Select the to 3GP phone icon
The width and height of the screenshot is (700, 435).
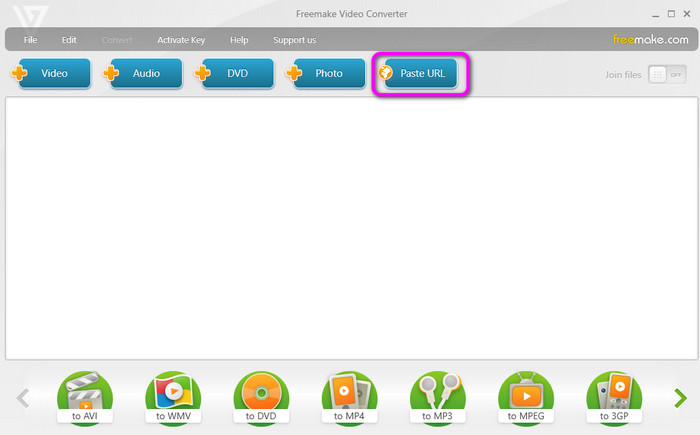coord(614,397)
